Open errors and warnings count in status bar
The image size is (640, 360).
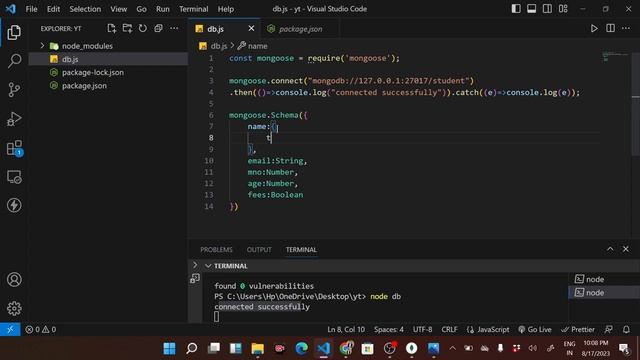click(40, 329)
